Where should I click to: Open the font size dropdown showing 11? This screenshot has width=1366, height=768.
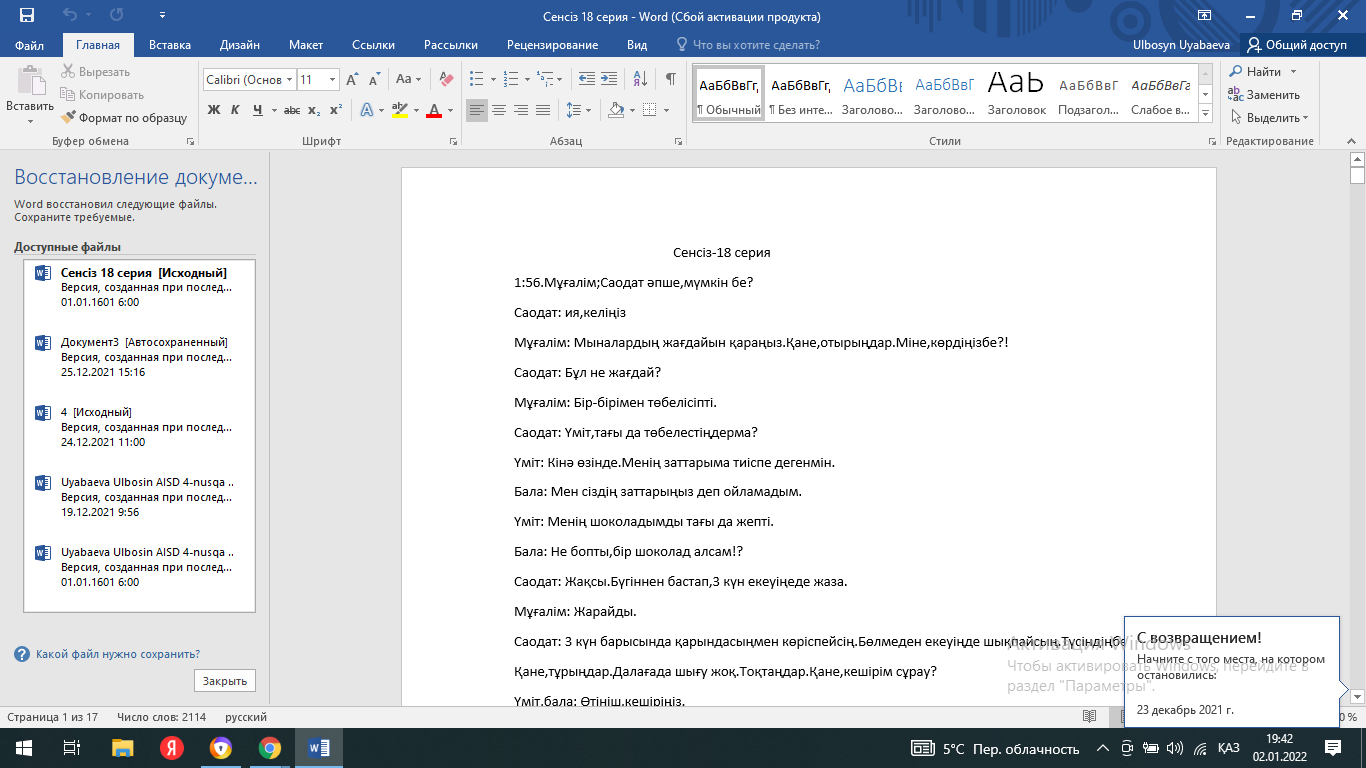pyautogui.click(x=334, y=79)
